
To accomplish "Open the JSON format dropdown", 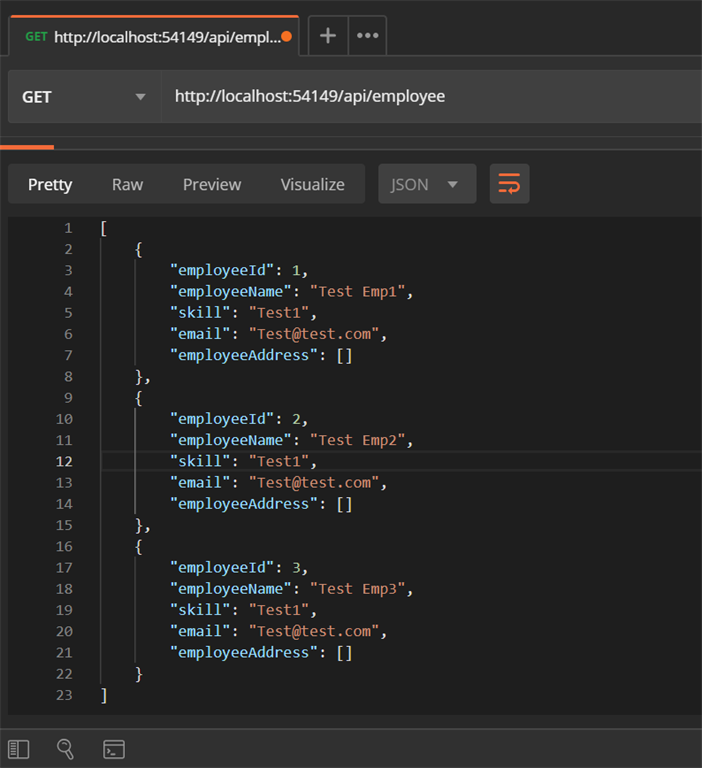I will click(x=426, y=184).
